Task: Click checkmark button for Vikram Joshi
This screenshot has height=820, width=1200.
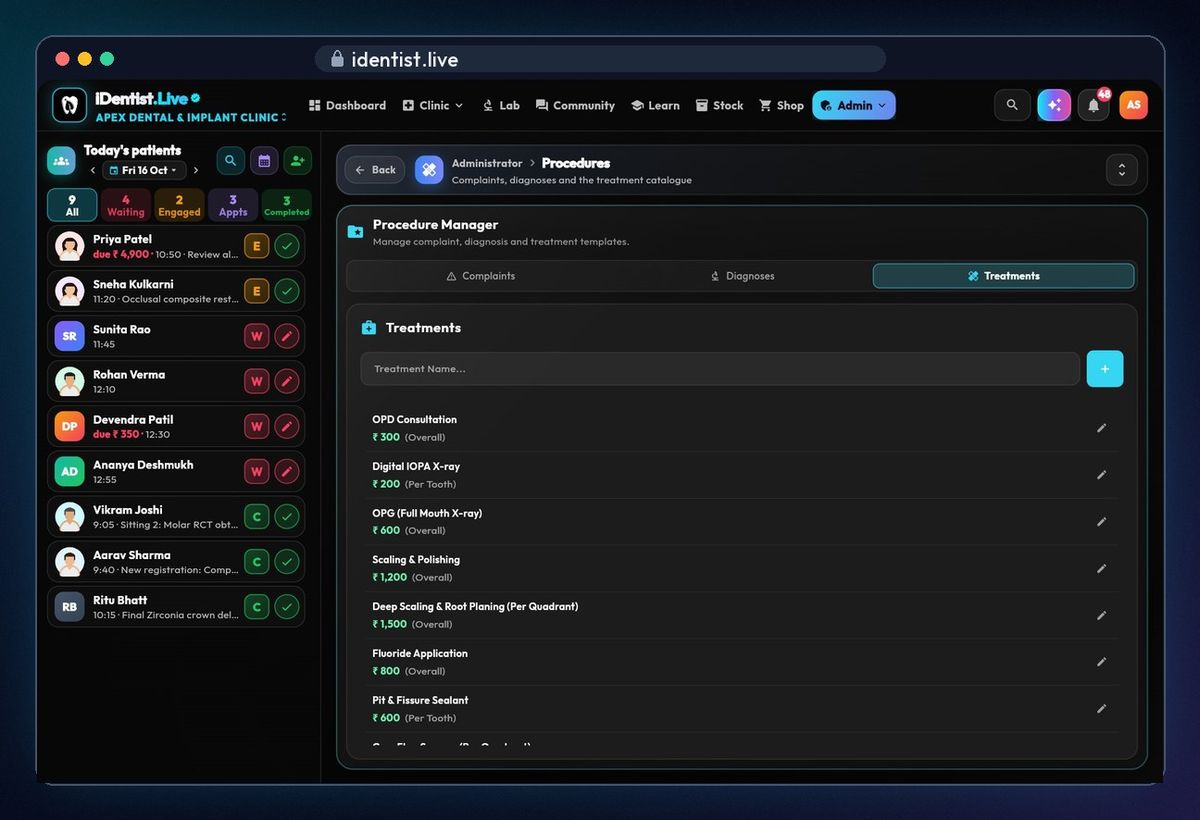Action: pos(287,517)
